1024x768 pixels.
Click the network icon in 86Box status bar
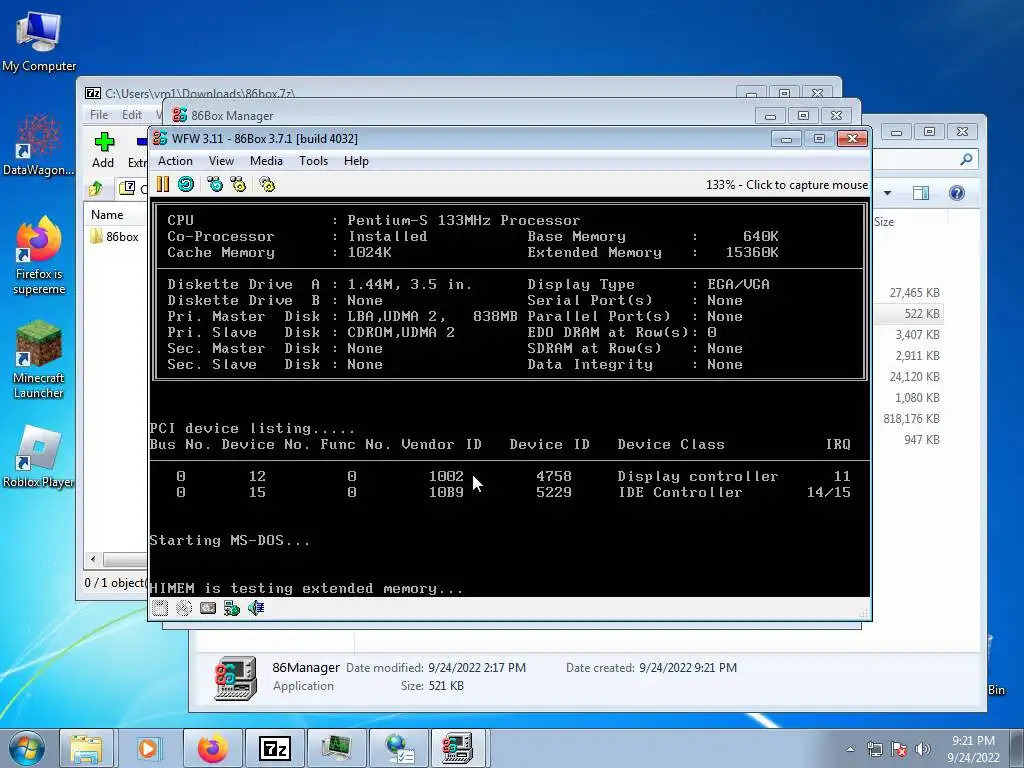point(232,609)
